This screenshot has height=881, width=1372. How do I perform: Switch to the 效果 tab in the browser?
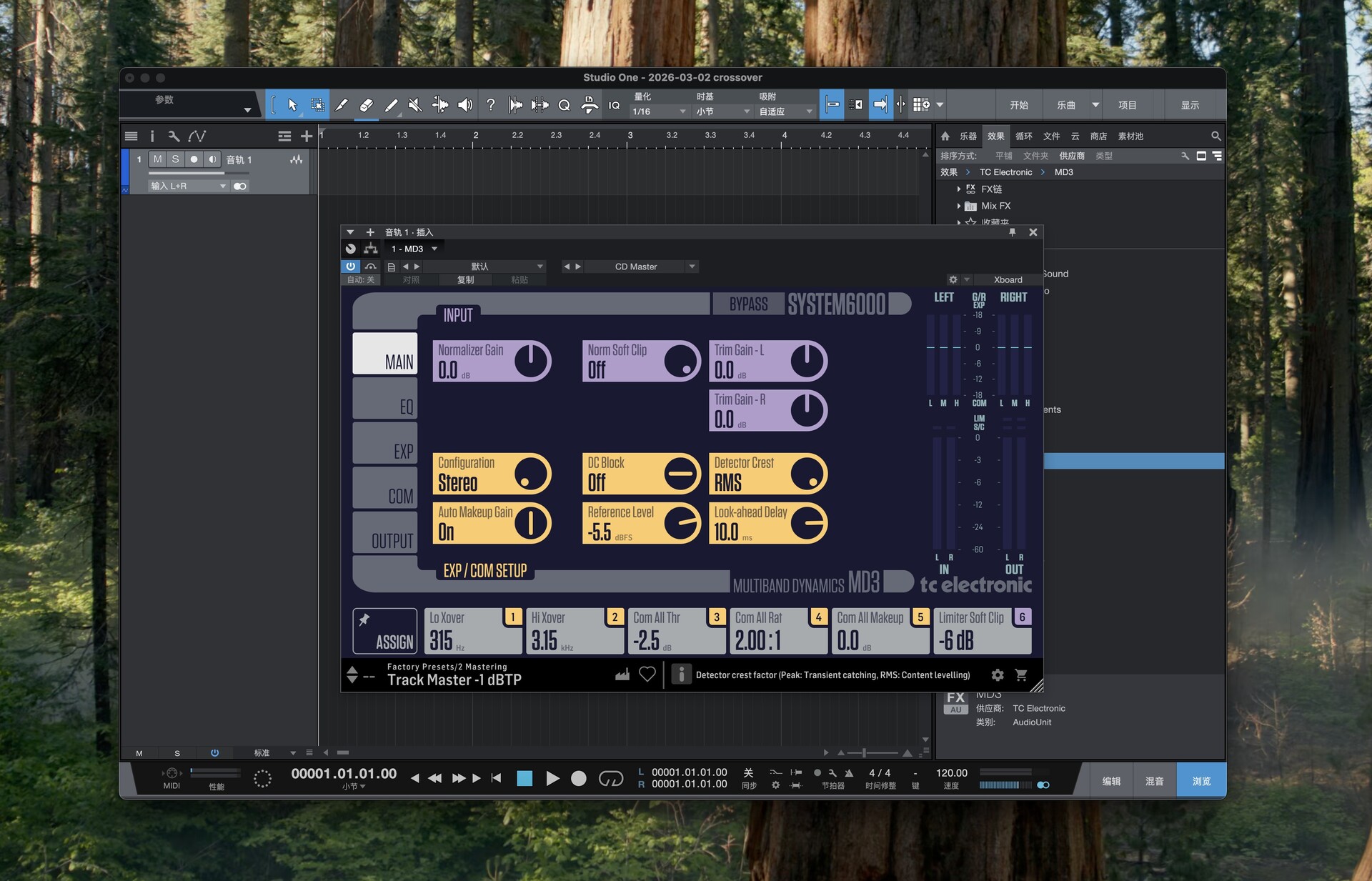995,136
